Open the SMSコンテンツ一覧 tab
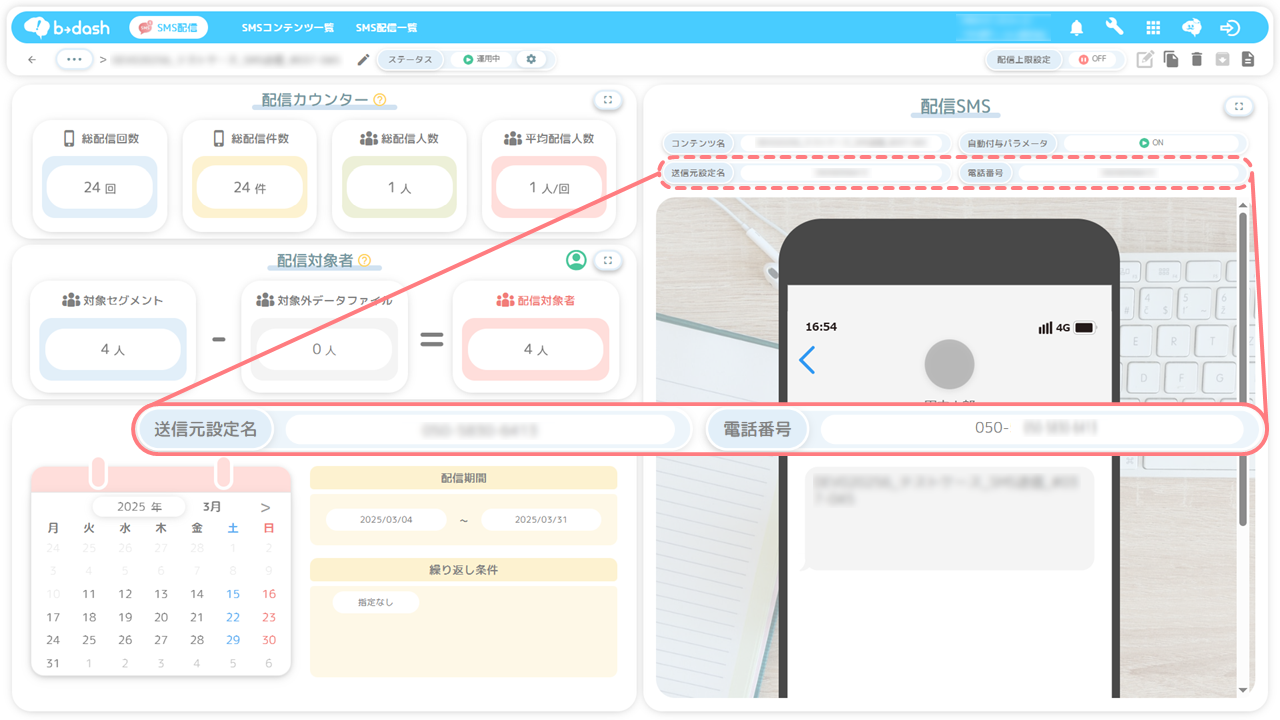1280x720 pixels. tap(288, 28)
